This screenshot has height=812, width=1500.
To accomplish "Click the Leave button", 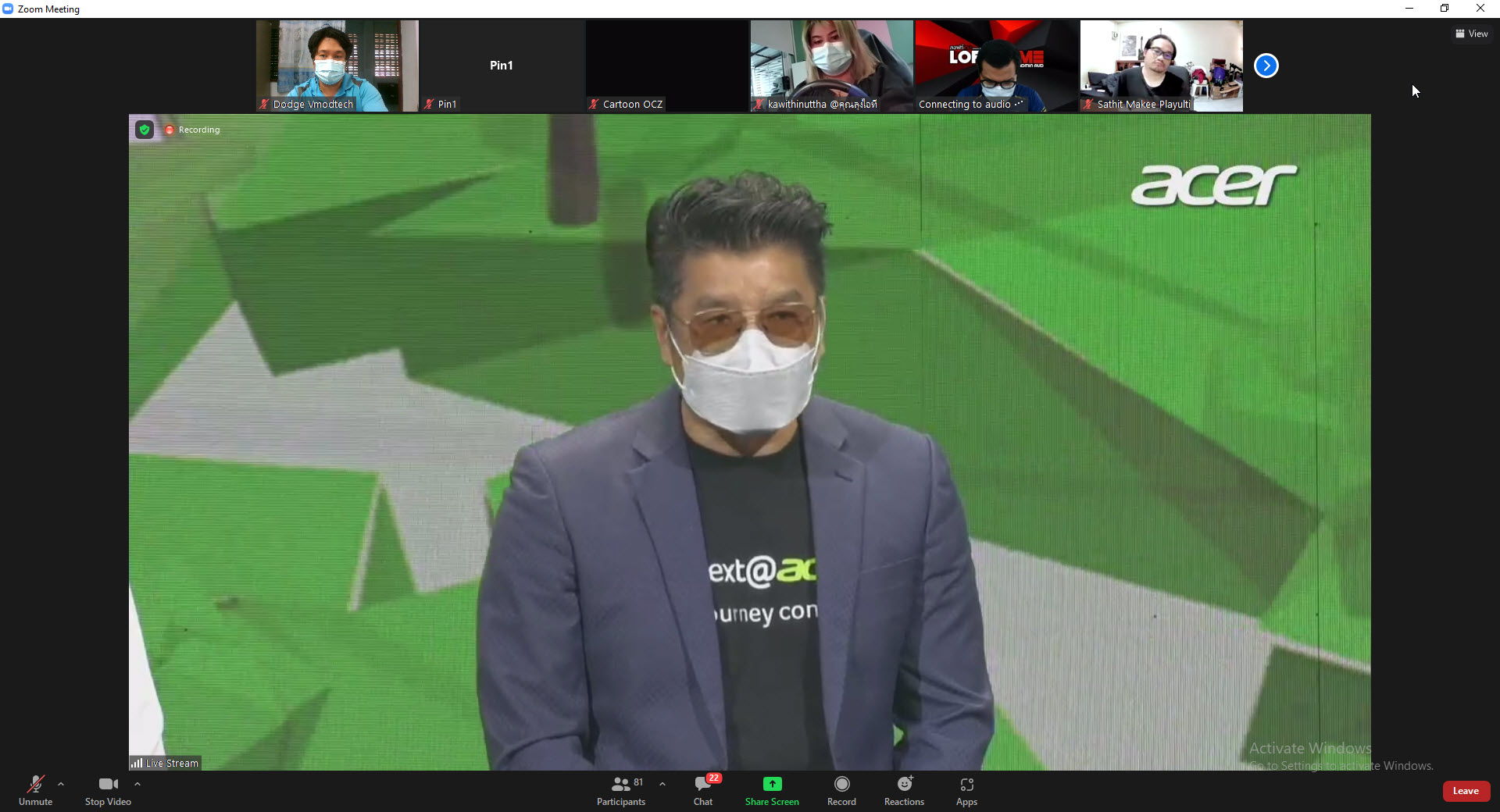I will pyautogui.click(x=1466, y=791).
